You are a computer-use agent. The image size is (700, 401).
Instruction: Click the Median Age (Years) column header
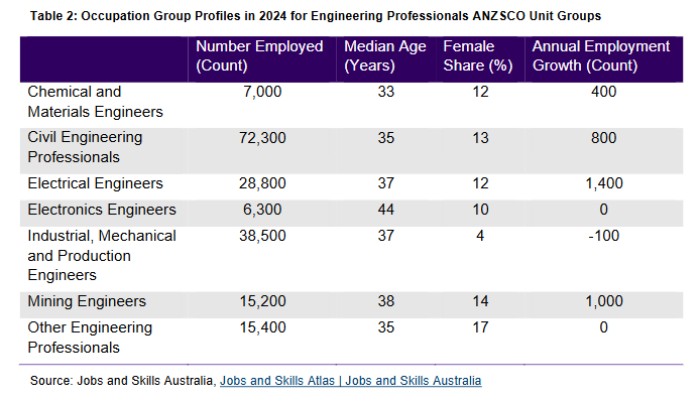(x=385, y=57)
